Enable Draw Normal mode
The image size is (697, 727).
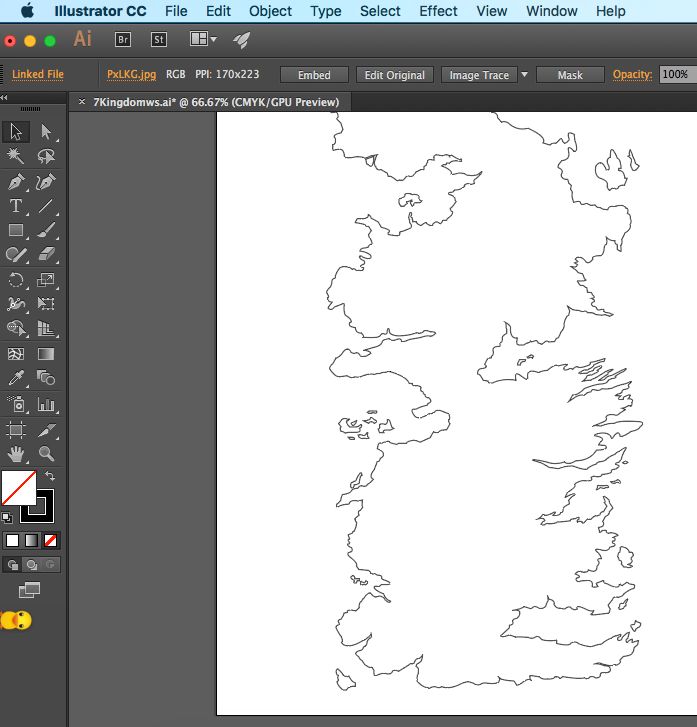[13, 565]
